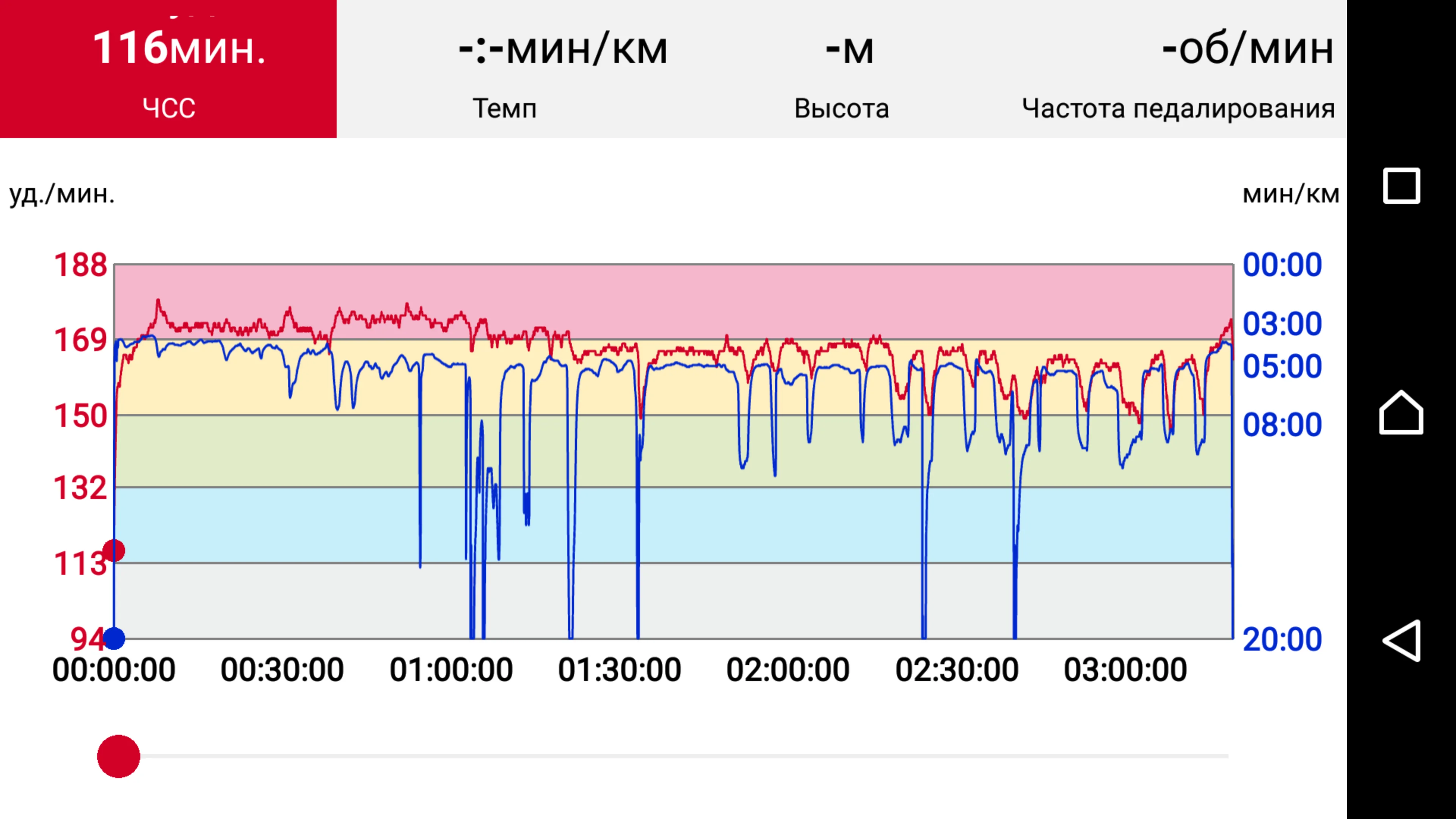Tap the мин/км axis unit label

pos(1290,194)
